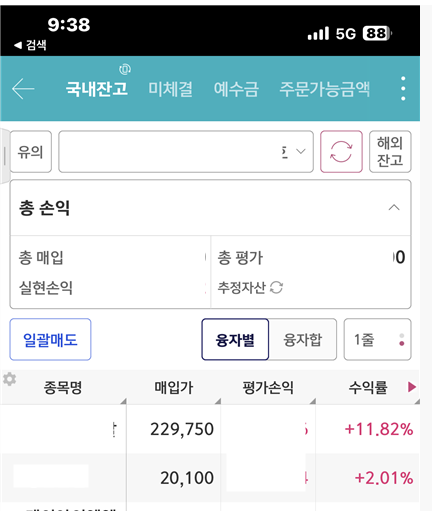Viewport: 432px width, 511px height.
Task: Select the stock row with +11.82%
Action: pos(210,429)
